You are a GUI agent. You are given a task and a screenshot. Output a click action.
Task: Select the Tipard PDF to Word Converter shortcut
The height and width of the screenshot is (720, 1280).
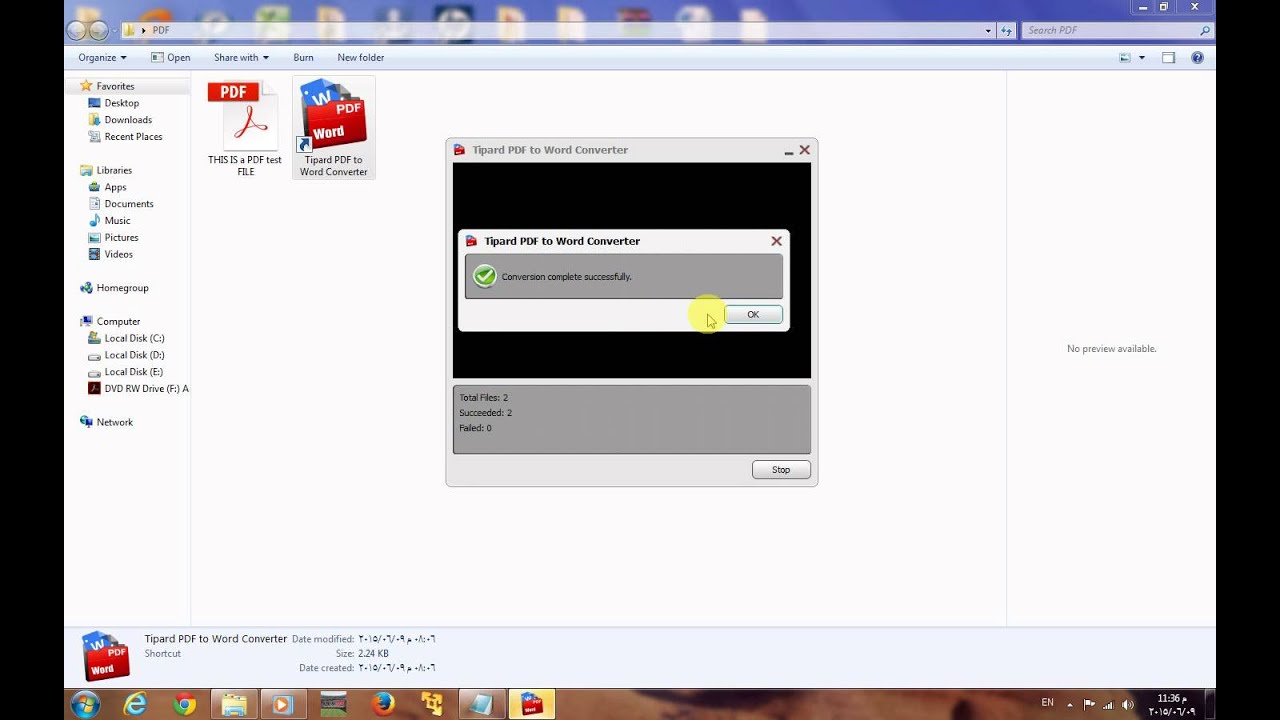(334, 128)
